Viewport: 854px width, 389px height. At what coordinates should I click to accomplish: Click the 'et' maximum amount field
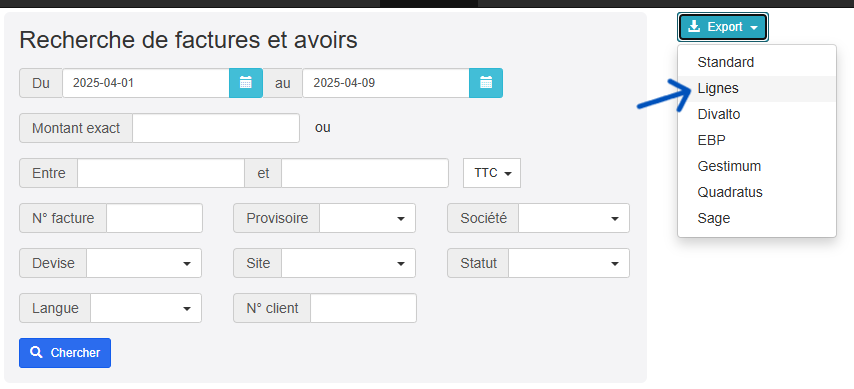pyautogui.click(x=365, y=173)
